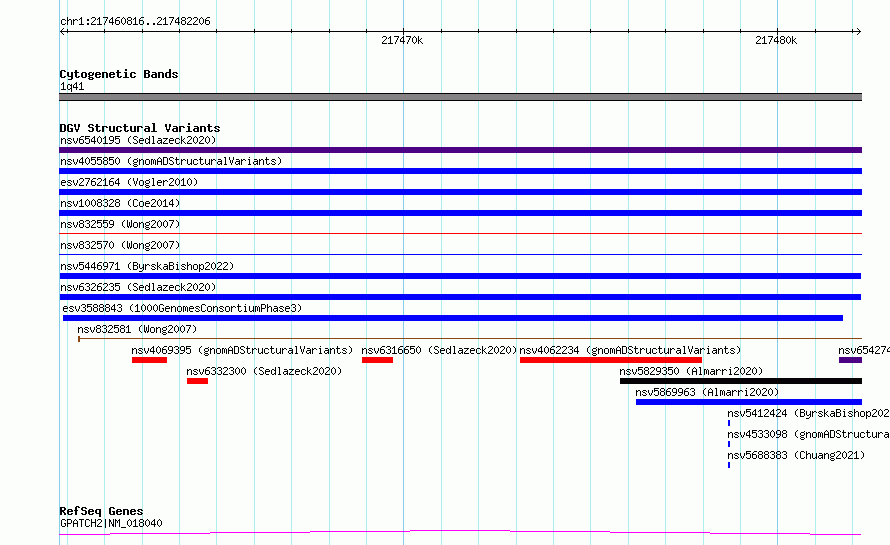Click the nsv6540195 (Sedlazeck2020) label

[x=138, y=140]
